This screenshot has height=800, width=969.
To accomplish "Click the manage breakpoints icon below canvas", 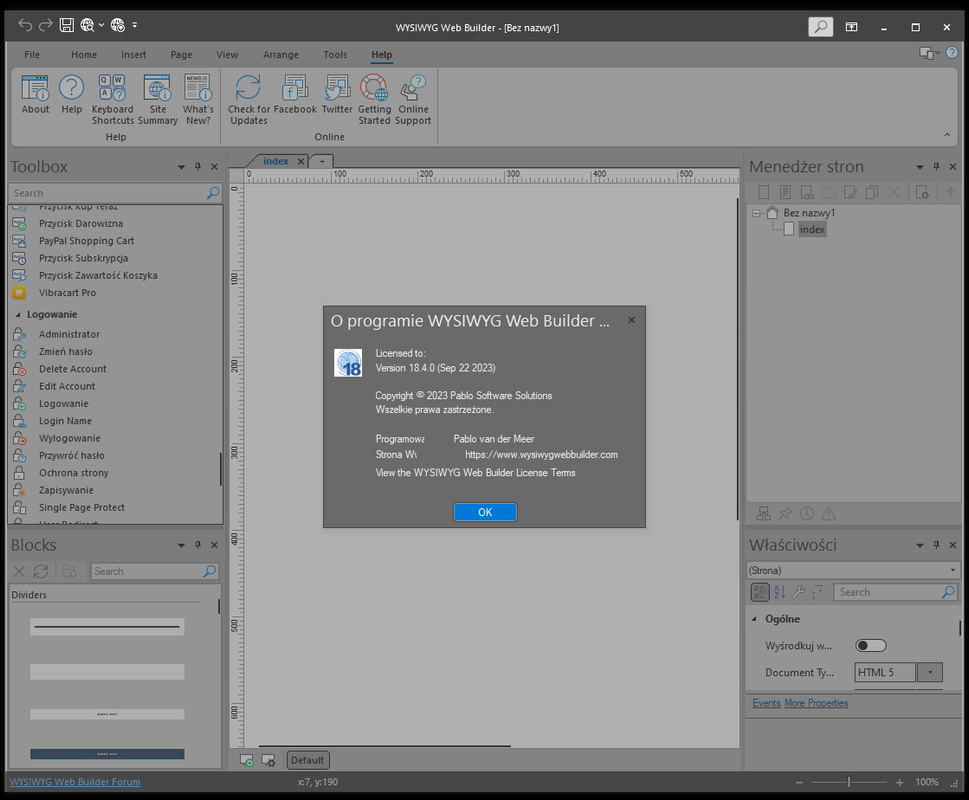I will coord(268,760).
